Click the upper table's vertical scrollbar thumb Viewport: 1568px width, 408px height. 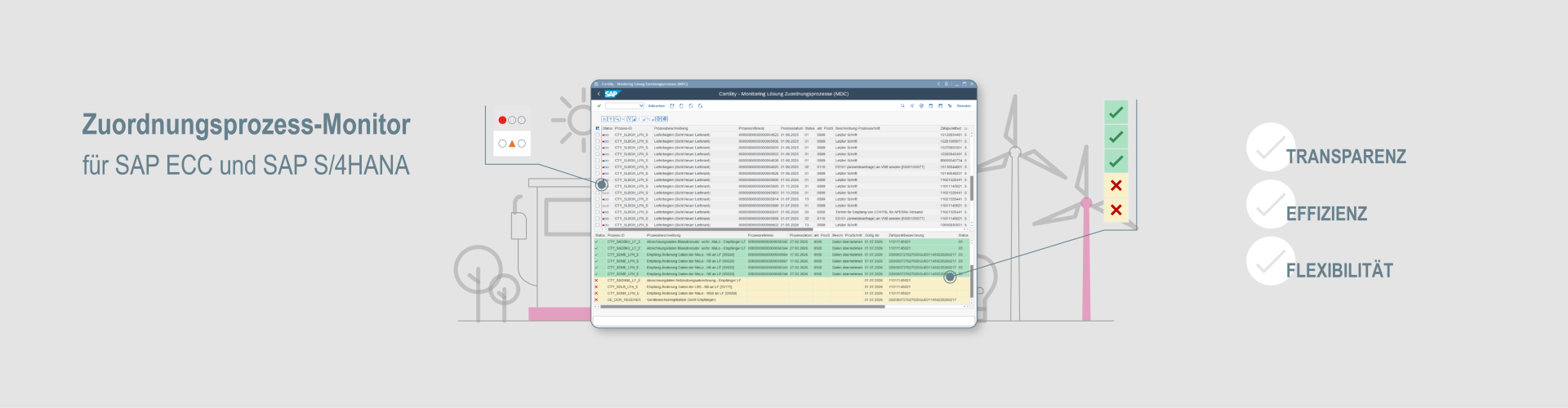pos(972,187)
